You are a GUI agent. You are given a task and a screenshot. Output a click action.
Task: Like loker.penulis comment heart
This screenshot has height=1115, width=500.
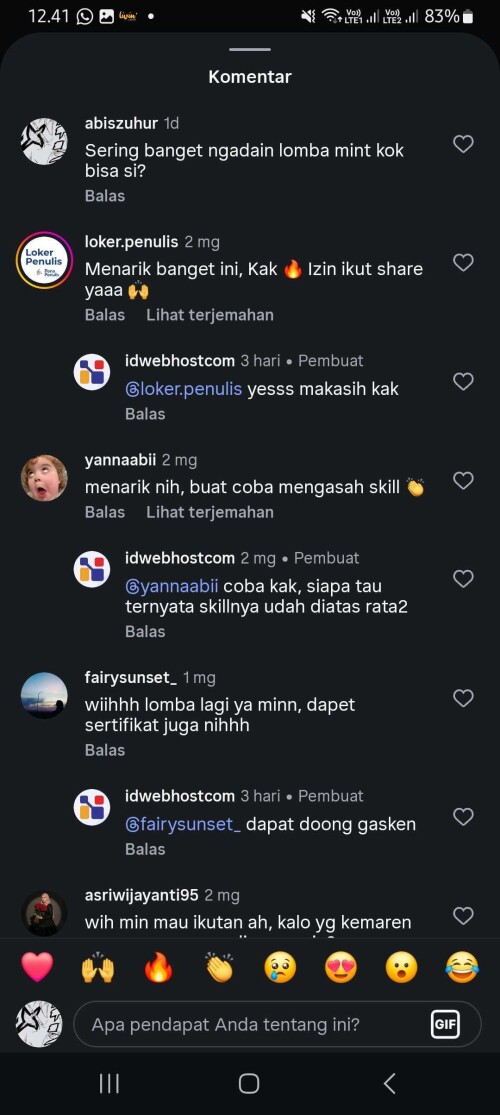coord(463,262)
